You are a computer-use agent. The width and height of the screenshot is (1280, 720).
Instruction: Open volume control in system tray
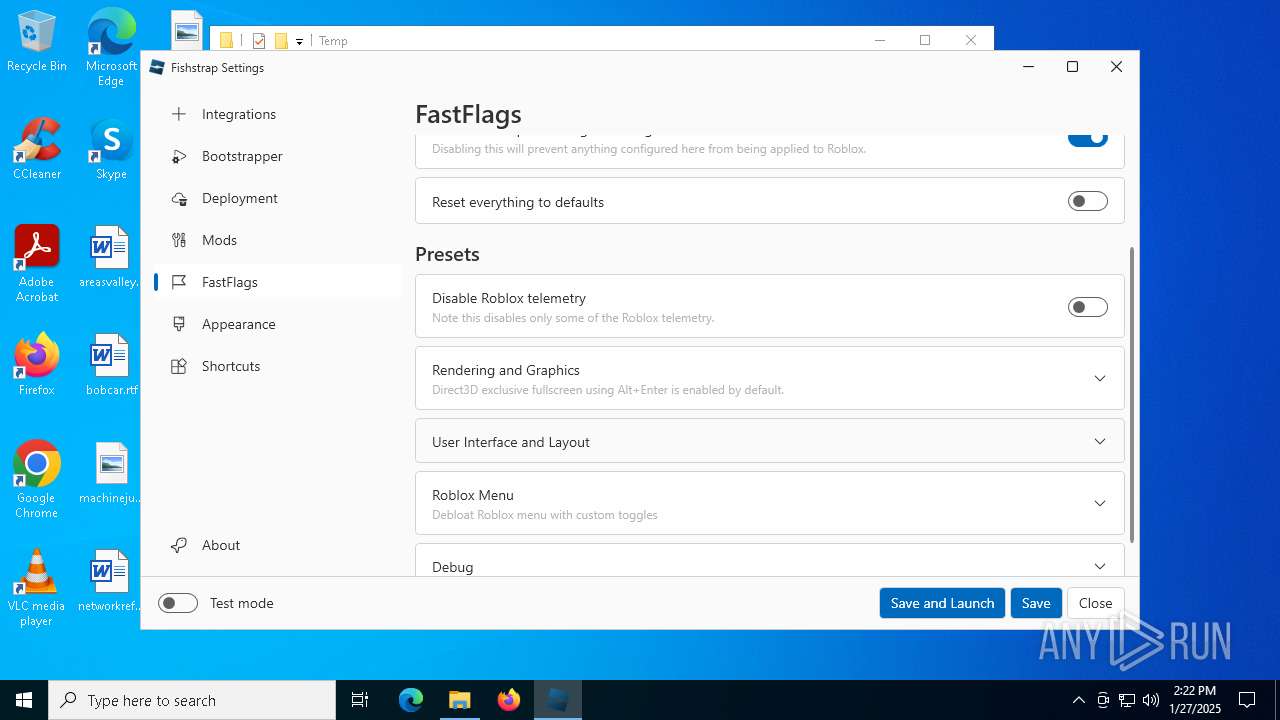(1151, 700)
